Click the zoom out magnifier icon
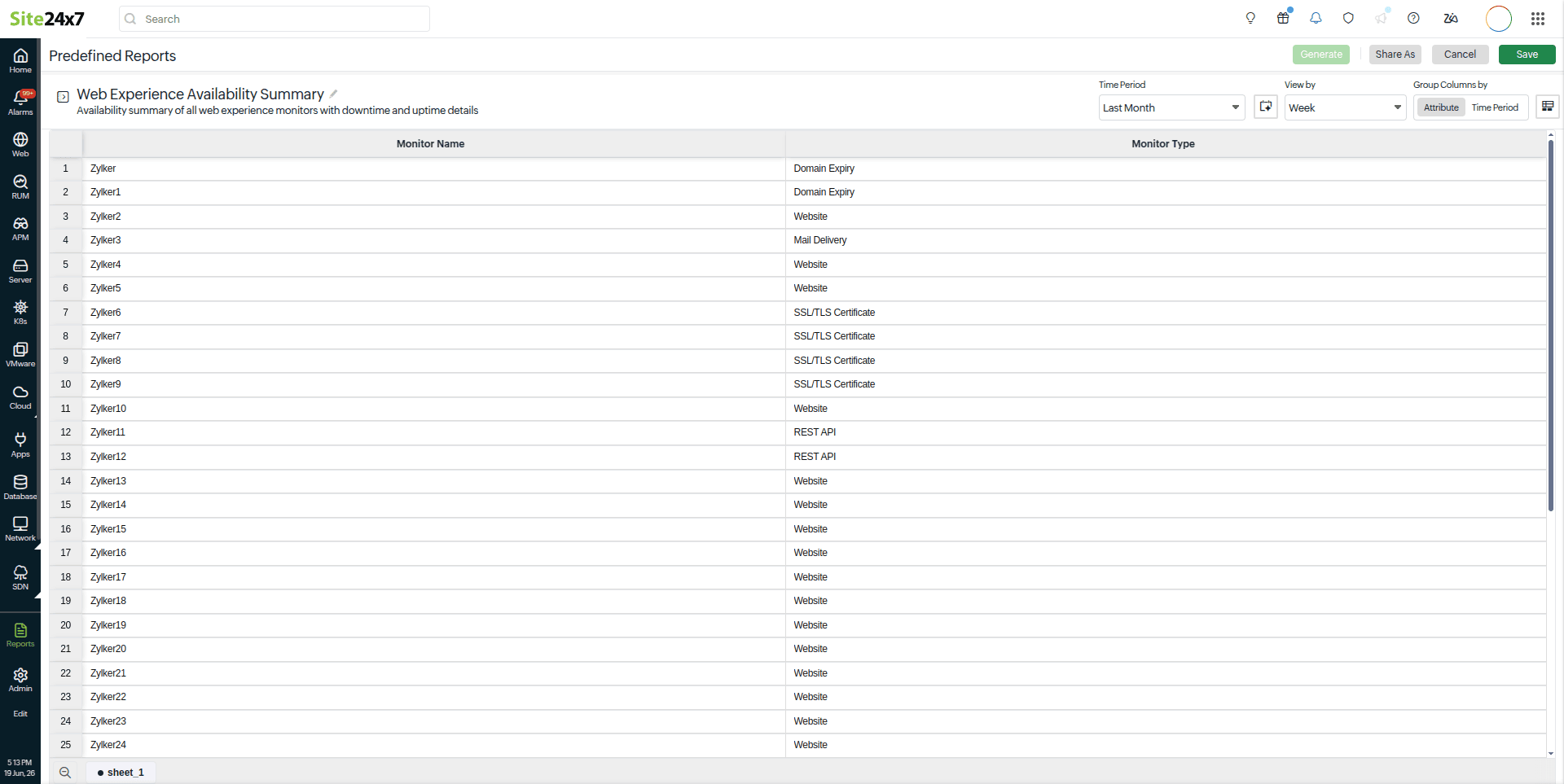 (65, 773)
